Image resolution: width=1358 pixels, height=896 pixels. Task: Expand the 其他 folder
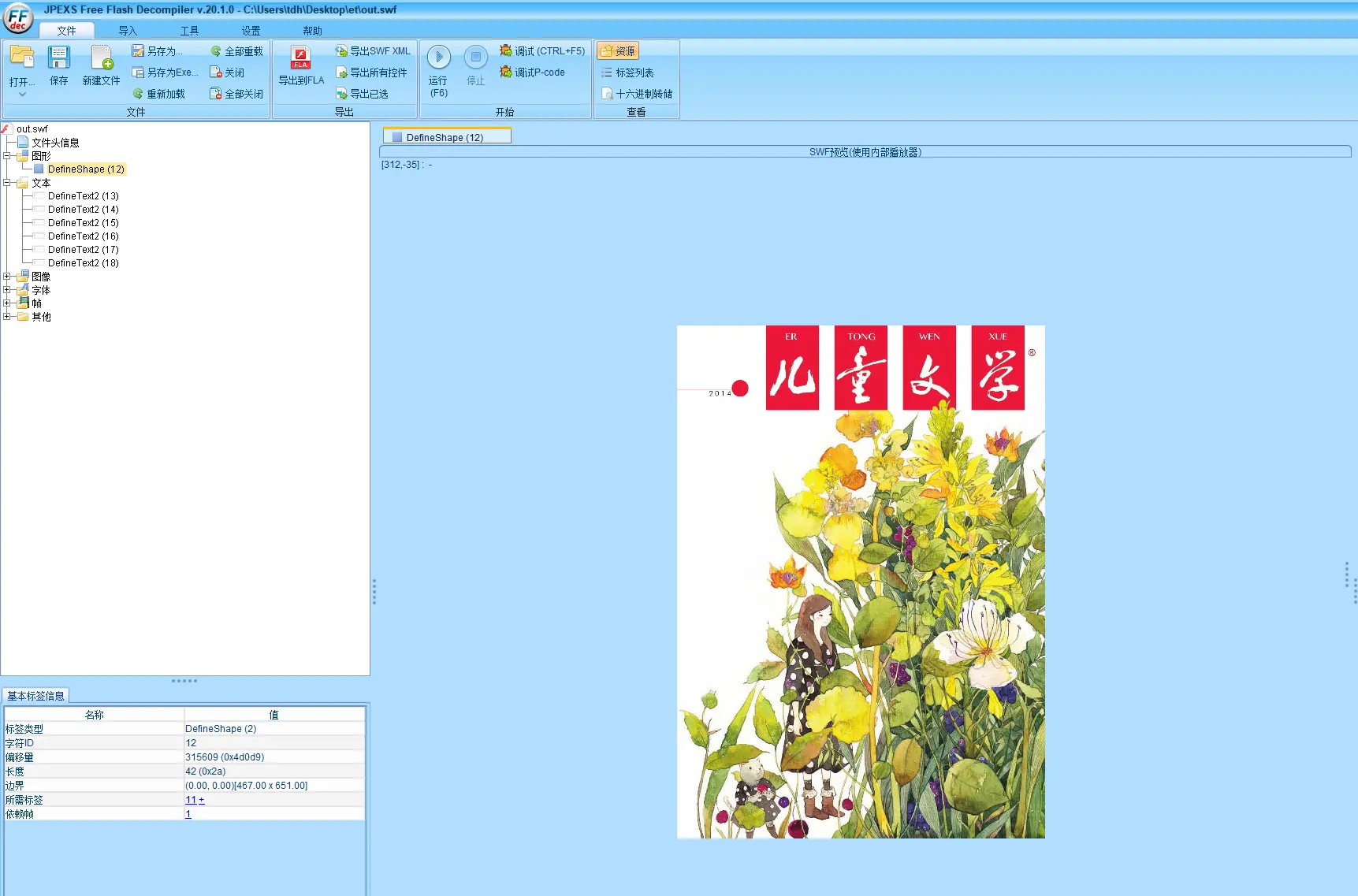tap(7, 317)
